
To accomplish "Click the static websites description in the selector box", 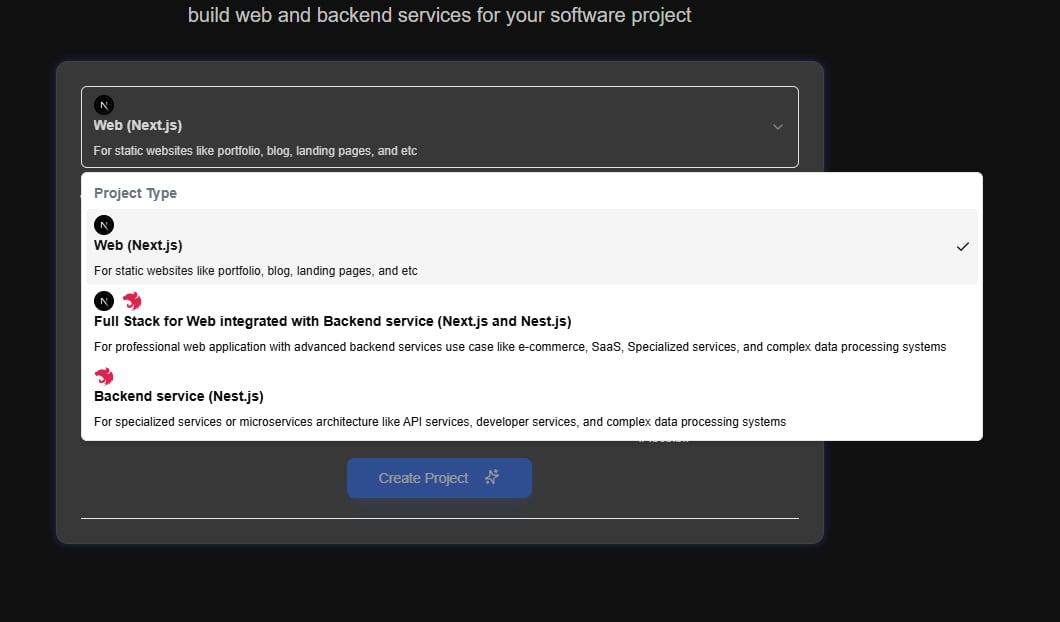I will 255,151.
